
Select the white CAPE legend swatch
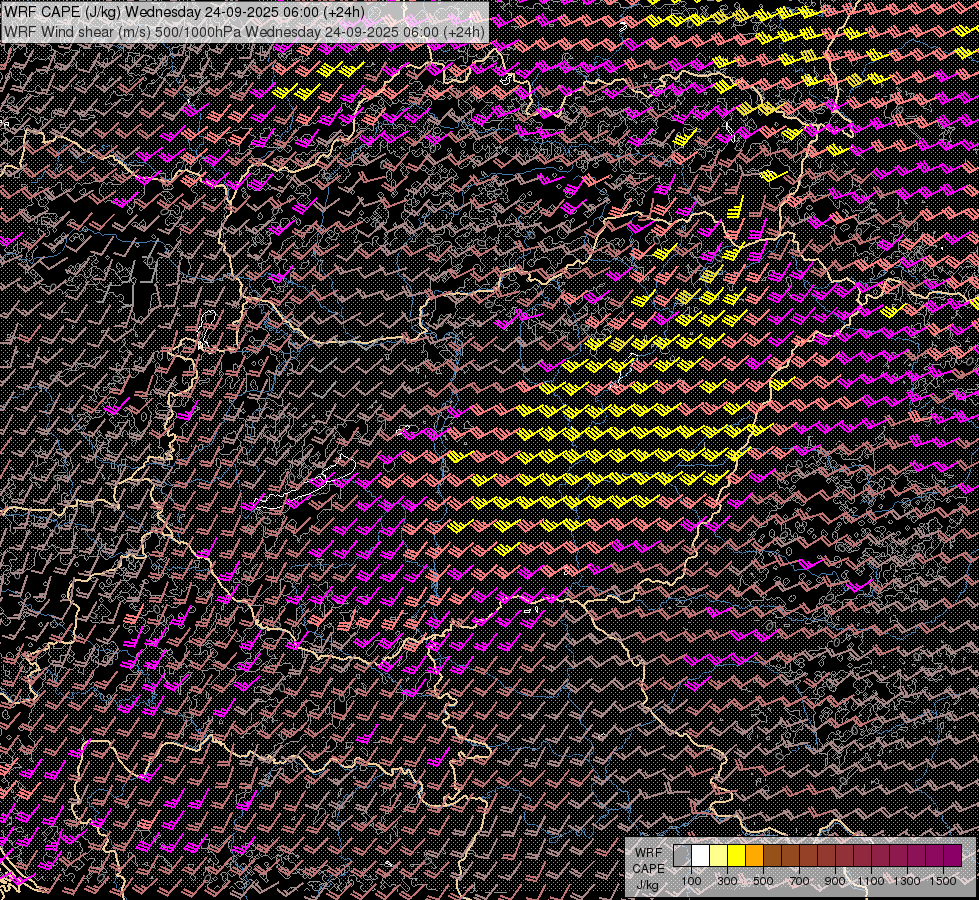700,855
